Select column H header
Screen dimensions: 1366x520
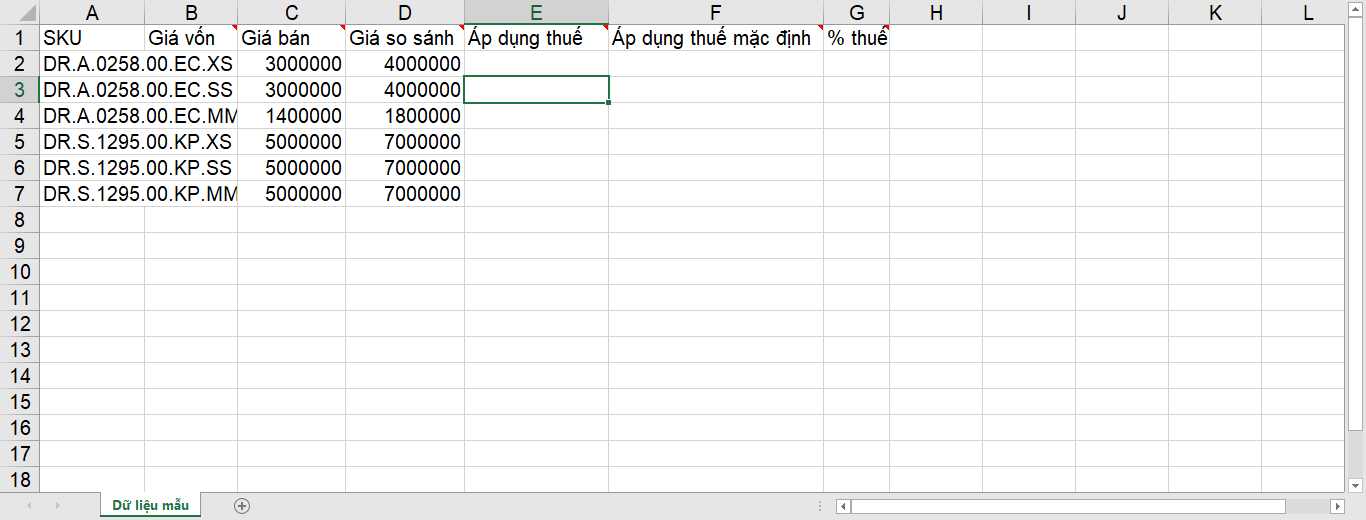[936, 13]
